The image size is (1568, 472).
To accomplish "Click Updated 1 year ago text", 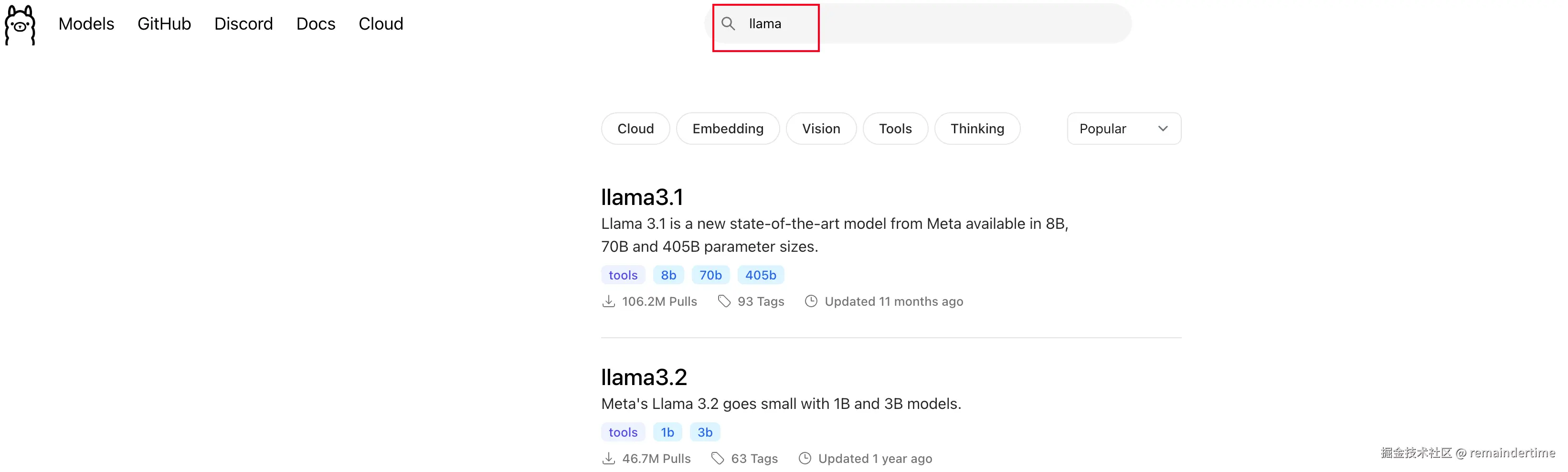I will [875, 459].
